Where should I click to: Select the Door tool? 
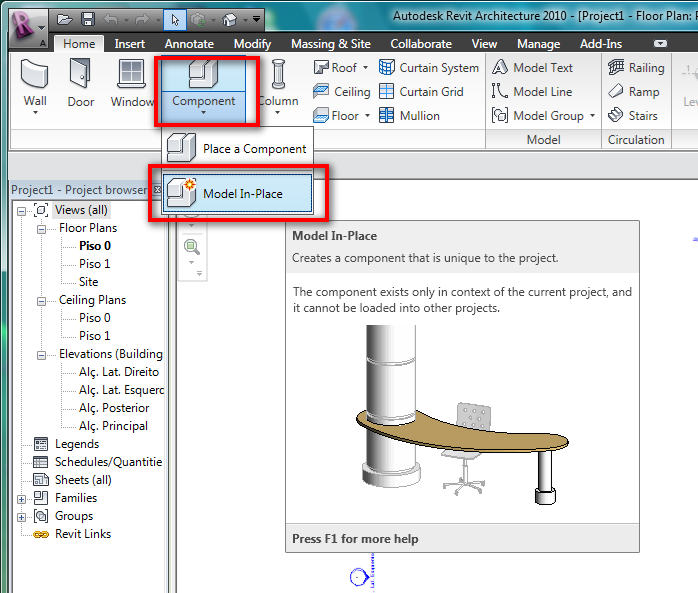click(81, 84)
